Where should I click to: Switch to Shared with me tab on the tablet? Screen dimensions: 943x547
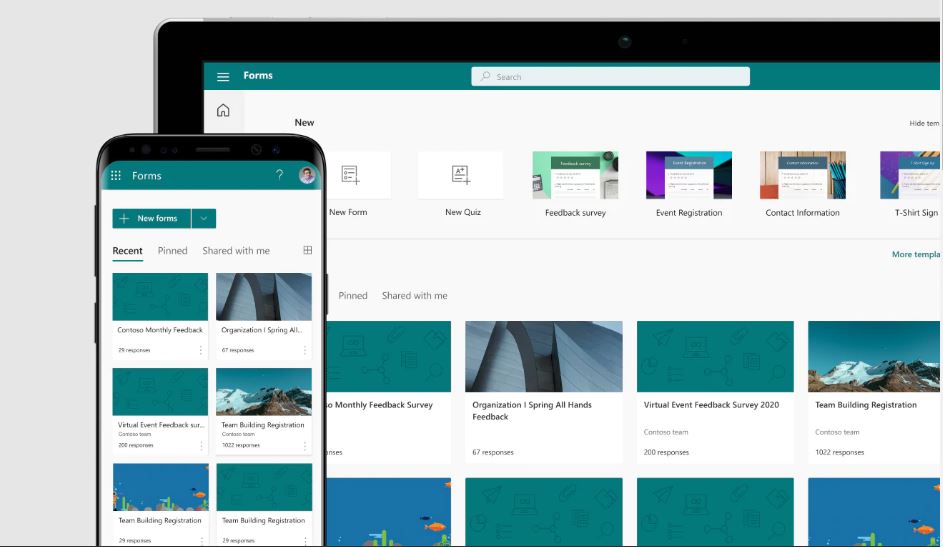pyautogui.click(x=414, y=296)
